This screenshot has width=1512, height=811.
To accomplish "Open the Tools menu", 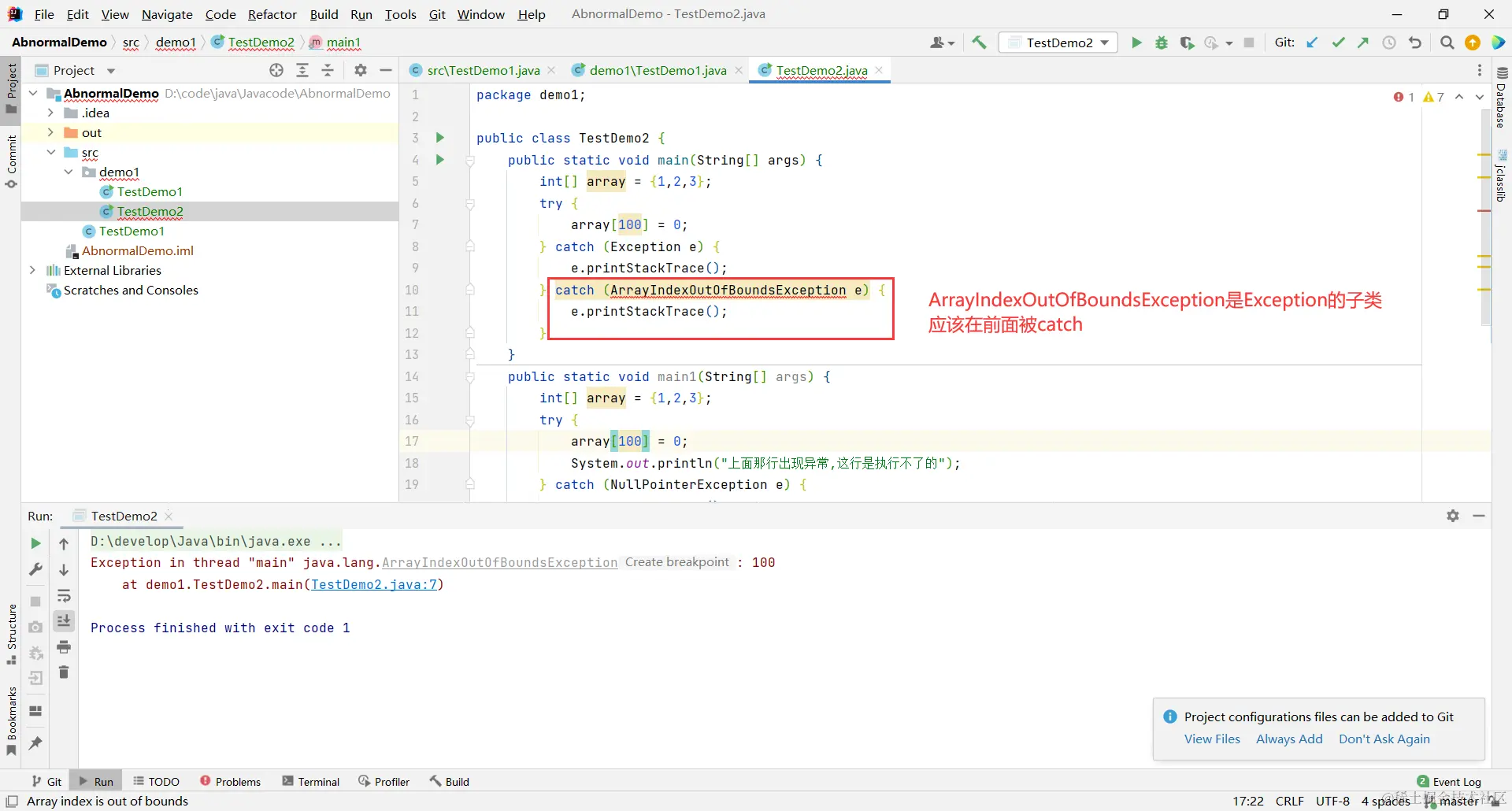I will pyautogui.click(x=400, y=14).
